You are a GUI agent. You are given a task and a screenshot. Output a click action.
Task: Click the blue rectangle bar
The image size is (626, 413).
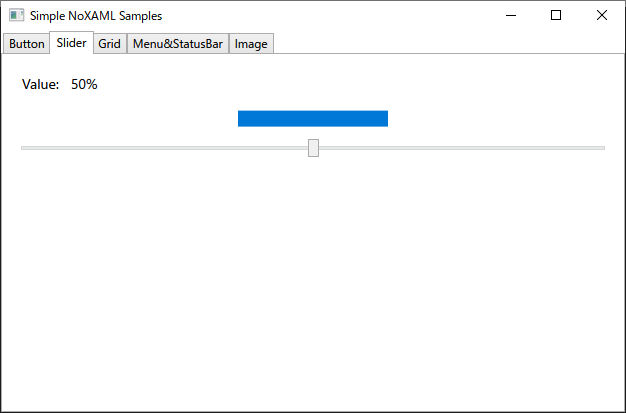(x=313, y=119)
